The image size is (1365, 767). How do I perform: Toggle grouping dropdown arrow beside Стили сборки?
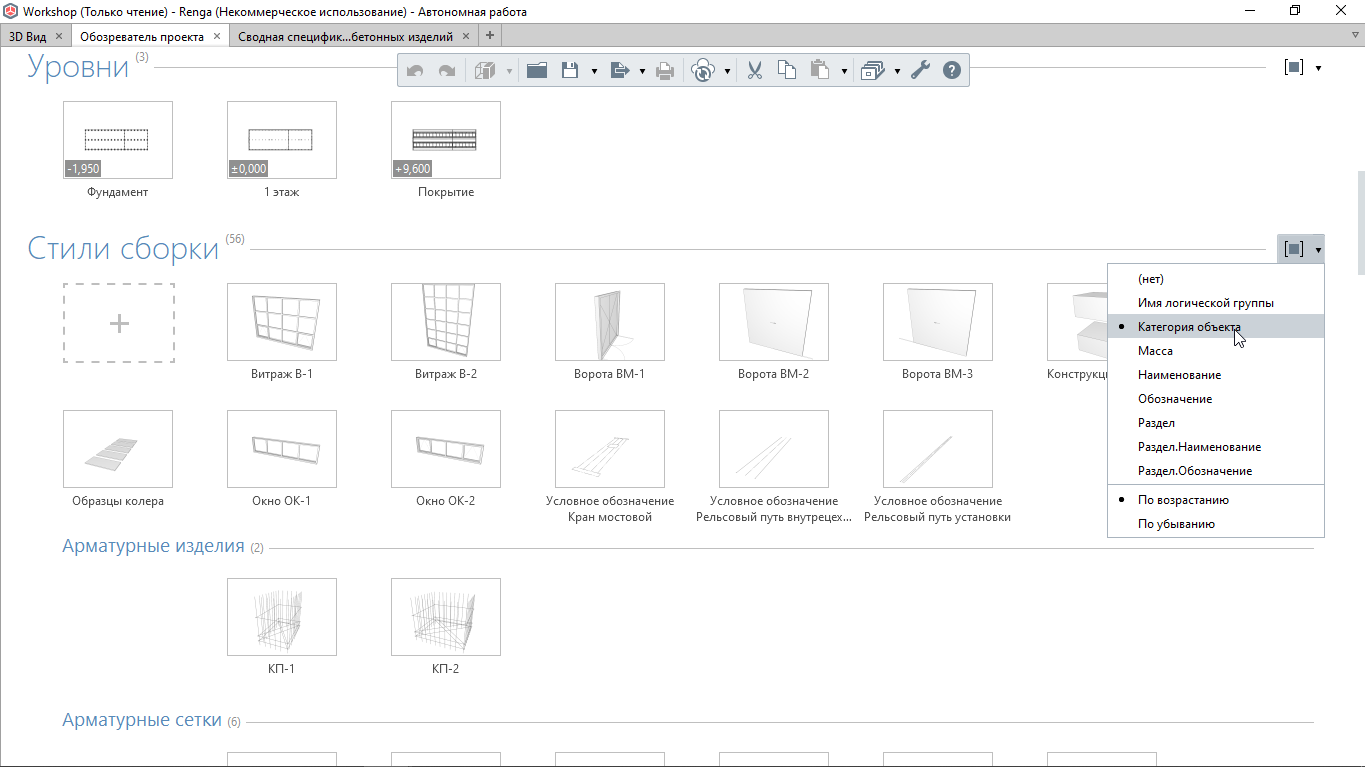1318,250
